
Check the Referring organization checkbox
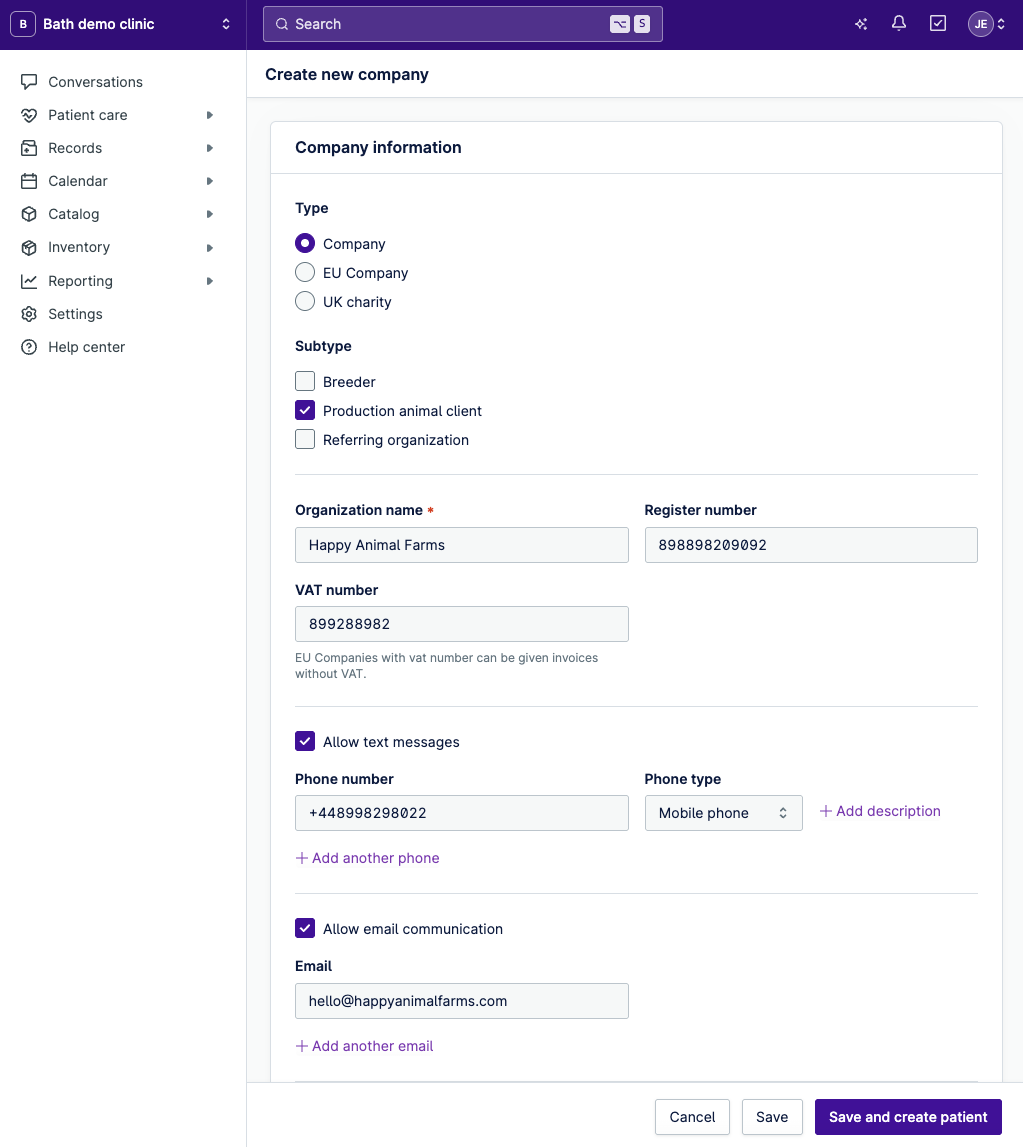(x=305, y=439)
